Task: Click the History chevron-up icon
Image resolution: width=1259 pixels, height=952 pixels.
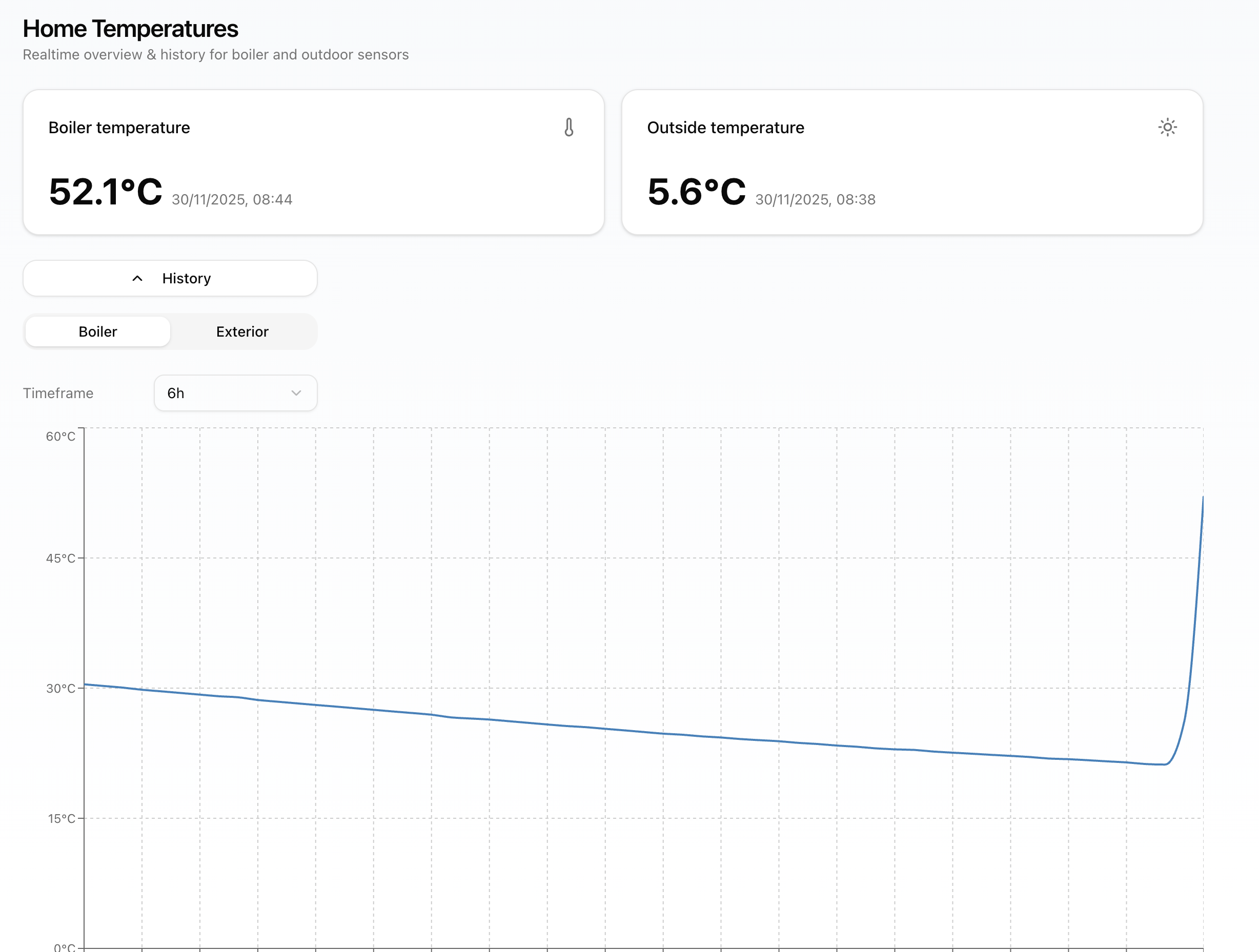Action: coord(137,278)
